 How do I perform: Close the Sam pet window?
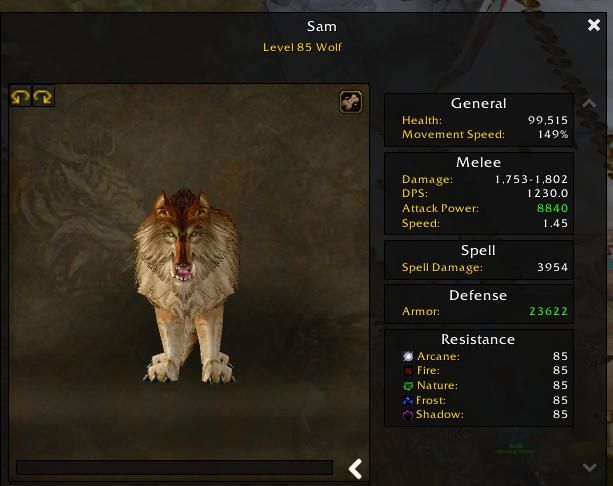[x=593, y=25]
